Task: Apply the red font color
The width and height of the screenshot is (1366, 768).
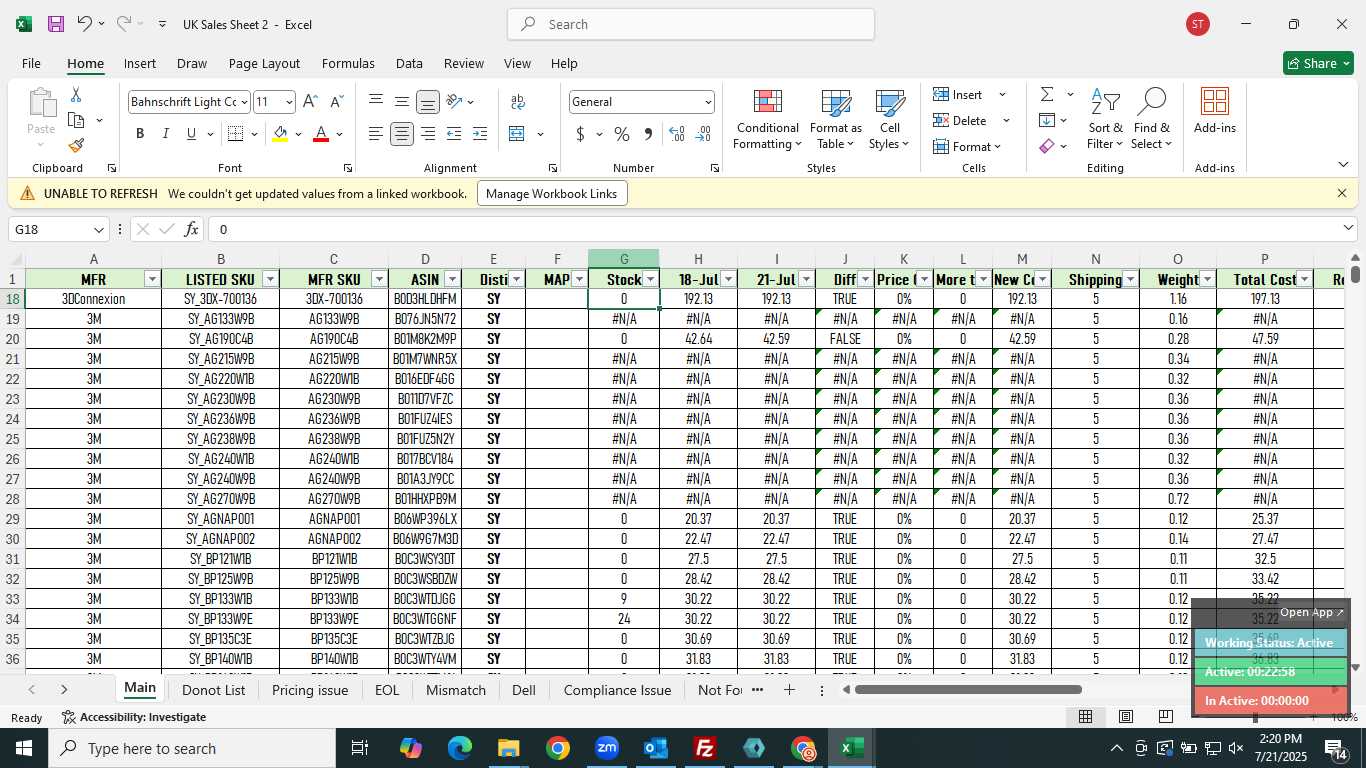Action: pyautogui.click(x=321, y=134)
